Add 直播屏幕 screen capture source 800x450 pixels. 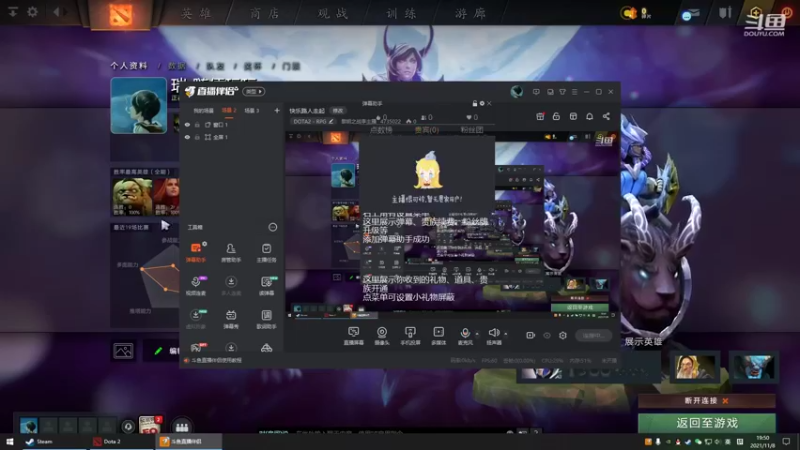pos(353,336)
